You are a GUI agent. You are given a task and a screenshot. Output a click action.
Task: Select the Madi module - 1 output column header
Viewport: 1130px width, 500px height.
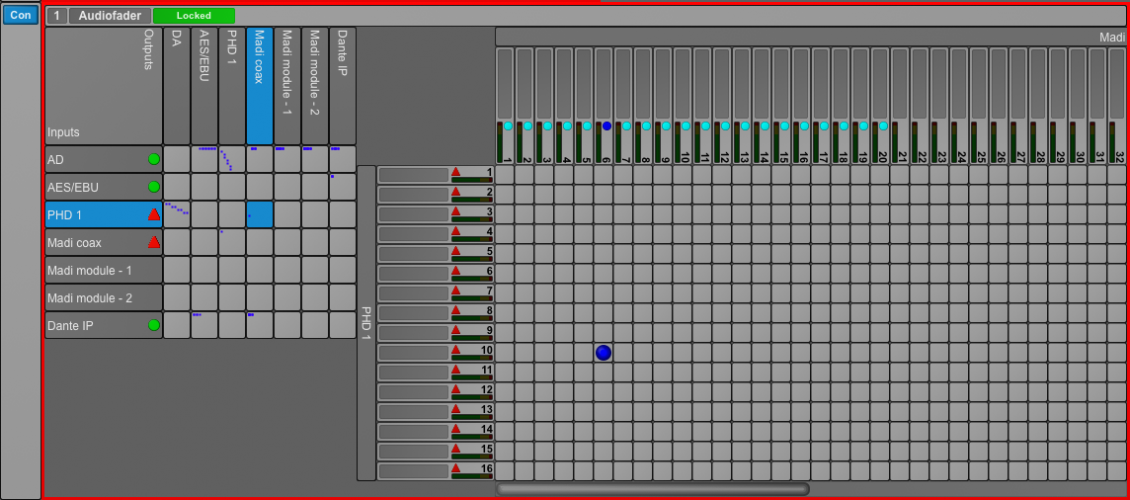tap(287, 86)
